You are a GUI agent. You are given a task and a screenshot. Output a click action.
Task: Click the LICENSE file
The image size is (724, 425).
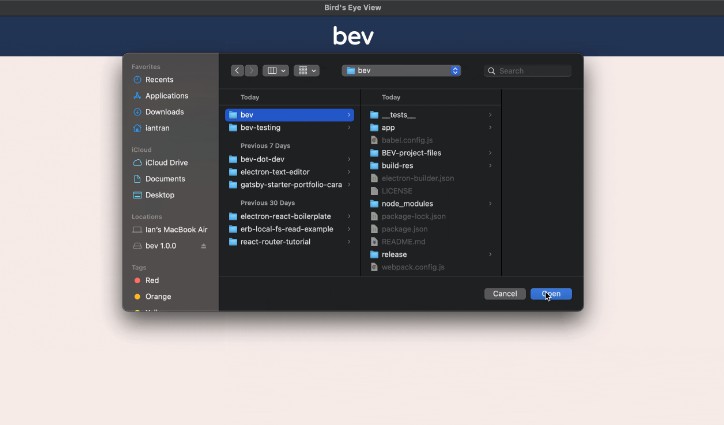431,191
